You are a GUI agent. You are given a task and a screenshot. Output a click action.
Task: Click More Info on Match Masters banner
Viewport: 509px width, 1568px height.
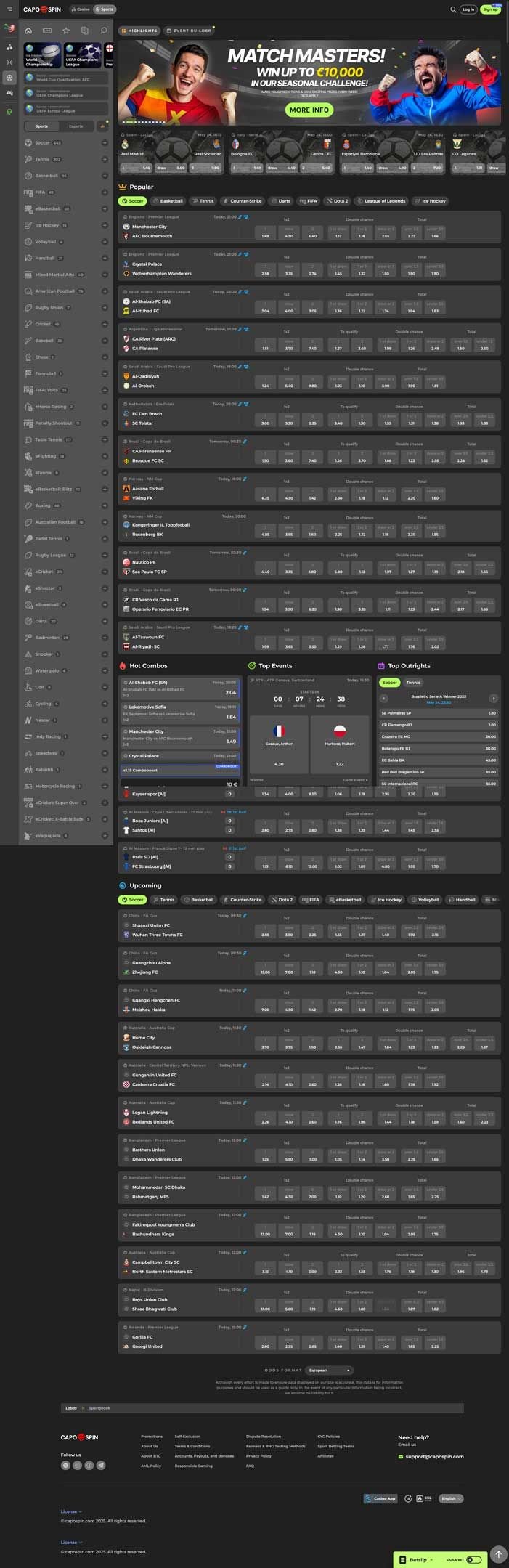(x=309, y=110)
